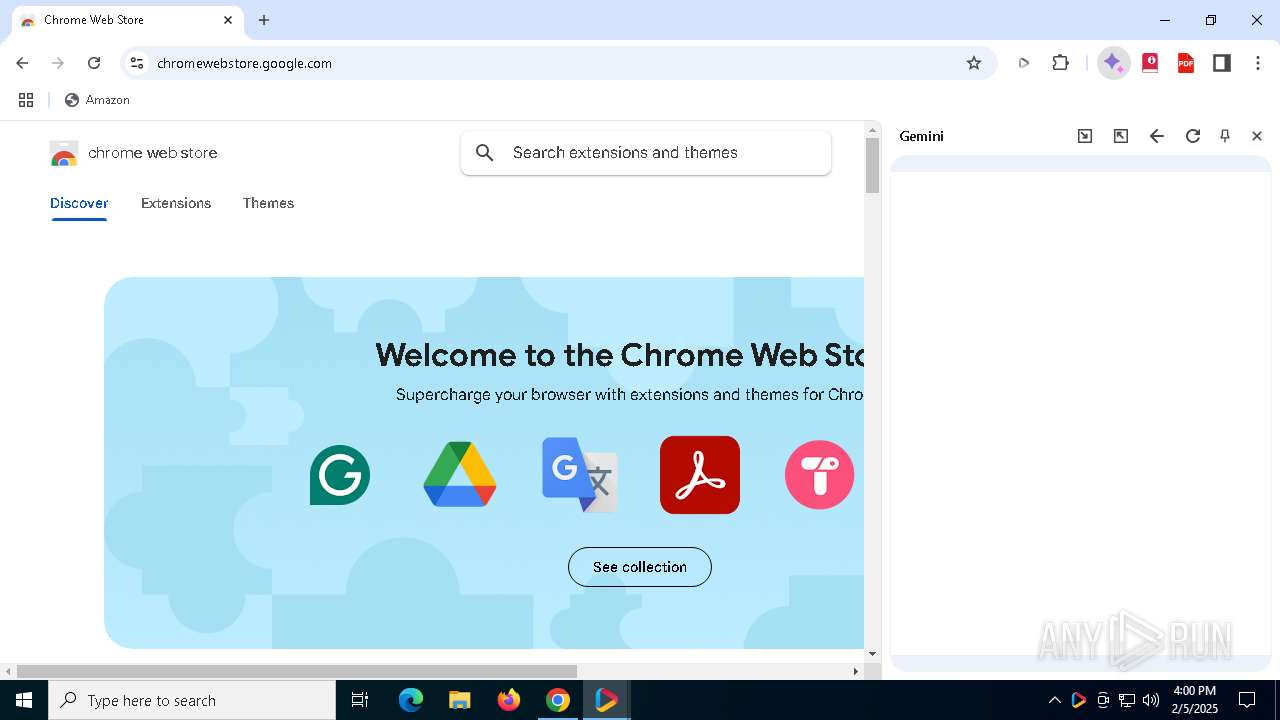Click the scroll down arrow of page scrollbar

(872, 654)
